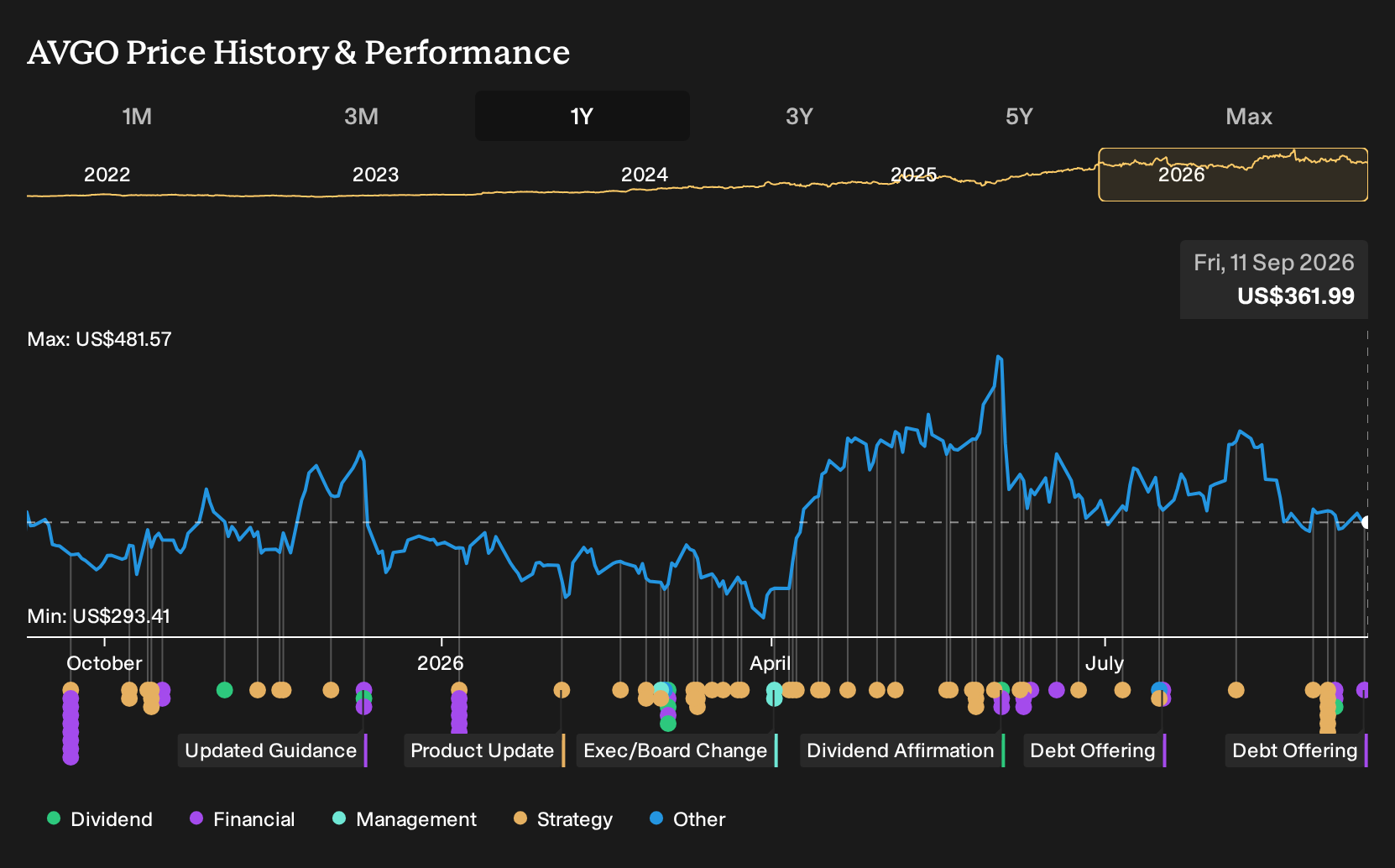Click the Fri, 11 Sep 2026 price tooltip
Screen dimensions: 1395x868
point(1274,280)
